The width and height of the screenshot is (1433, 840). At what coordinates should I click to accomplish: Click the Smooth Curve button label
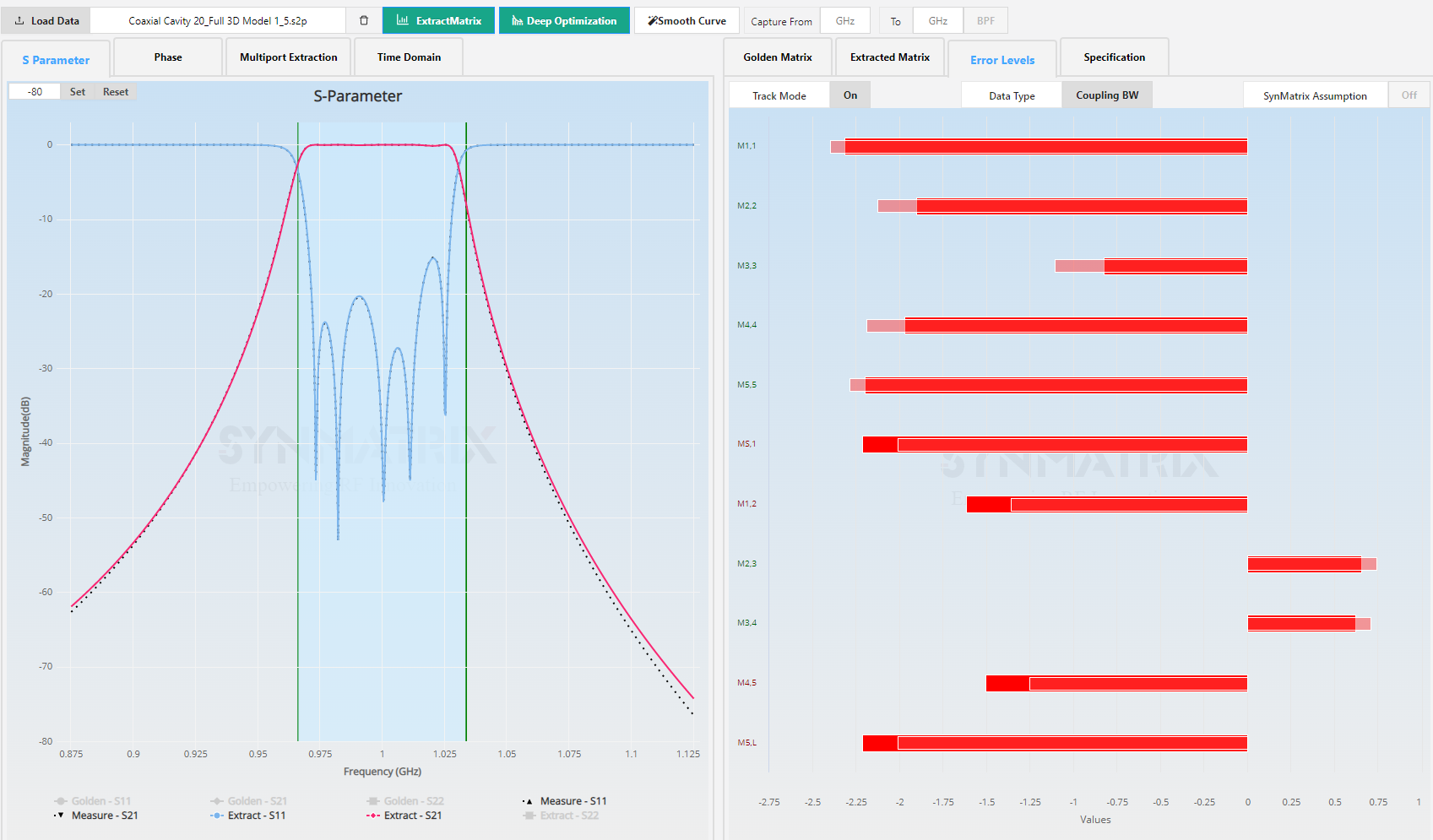692,21
